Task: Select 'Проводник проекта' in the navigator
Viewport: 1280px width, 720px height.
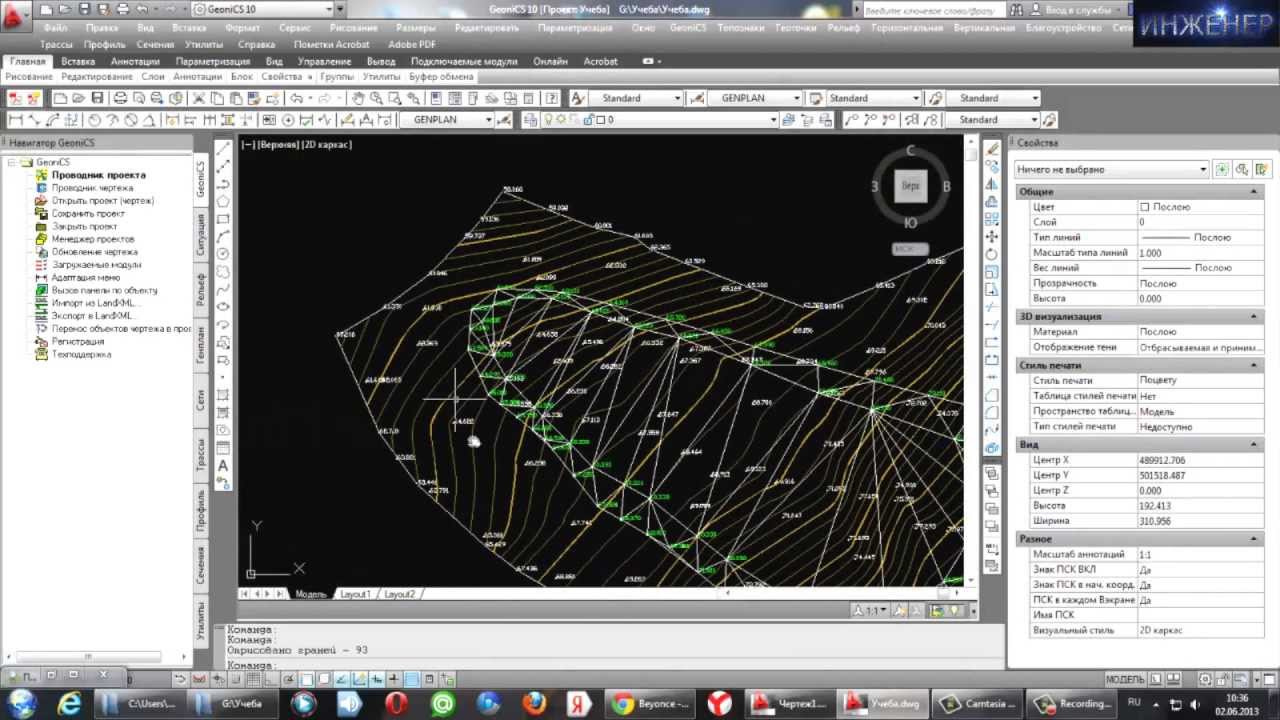Action: pyautogui.click(x=98, y=175)
